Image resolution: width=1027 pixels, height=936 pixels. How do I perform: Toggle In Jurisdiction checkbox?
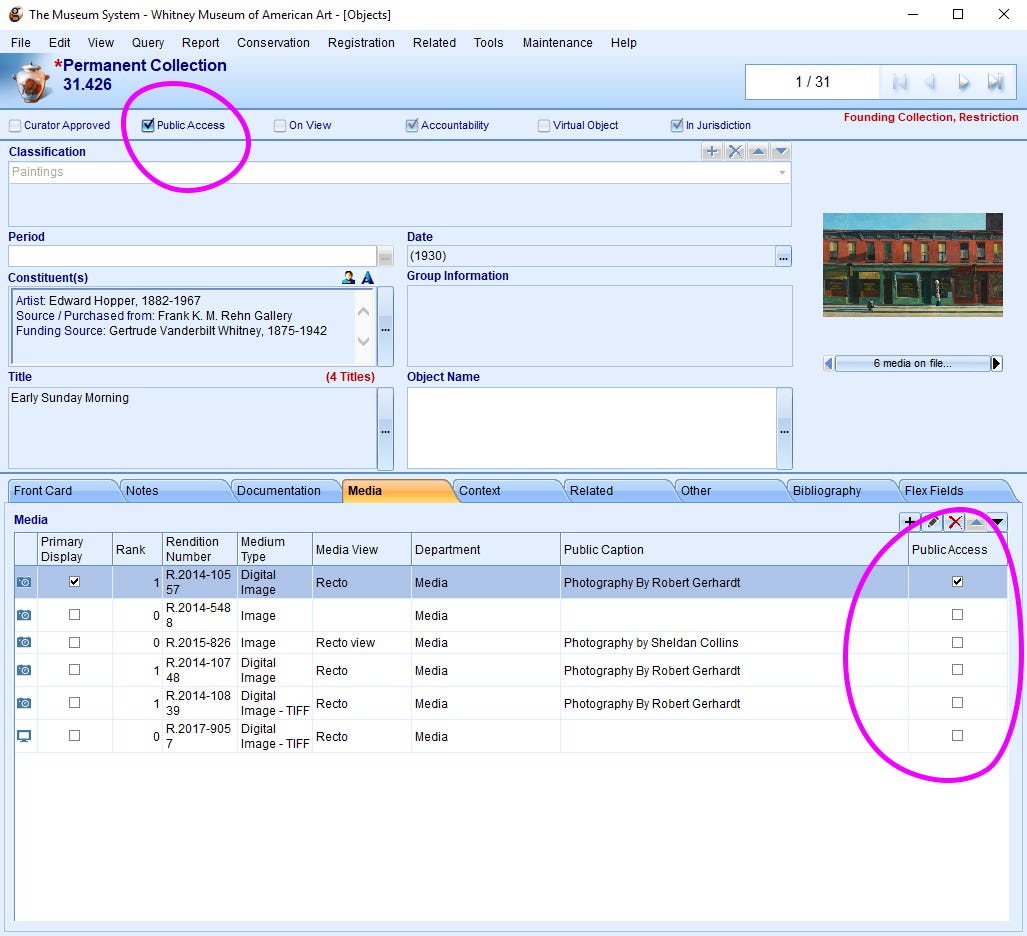click(677, 125)
